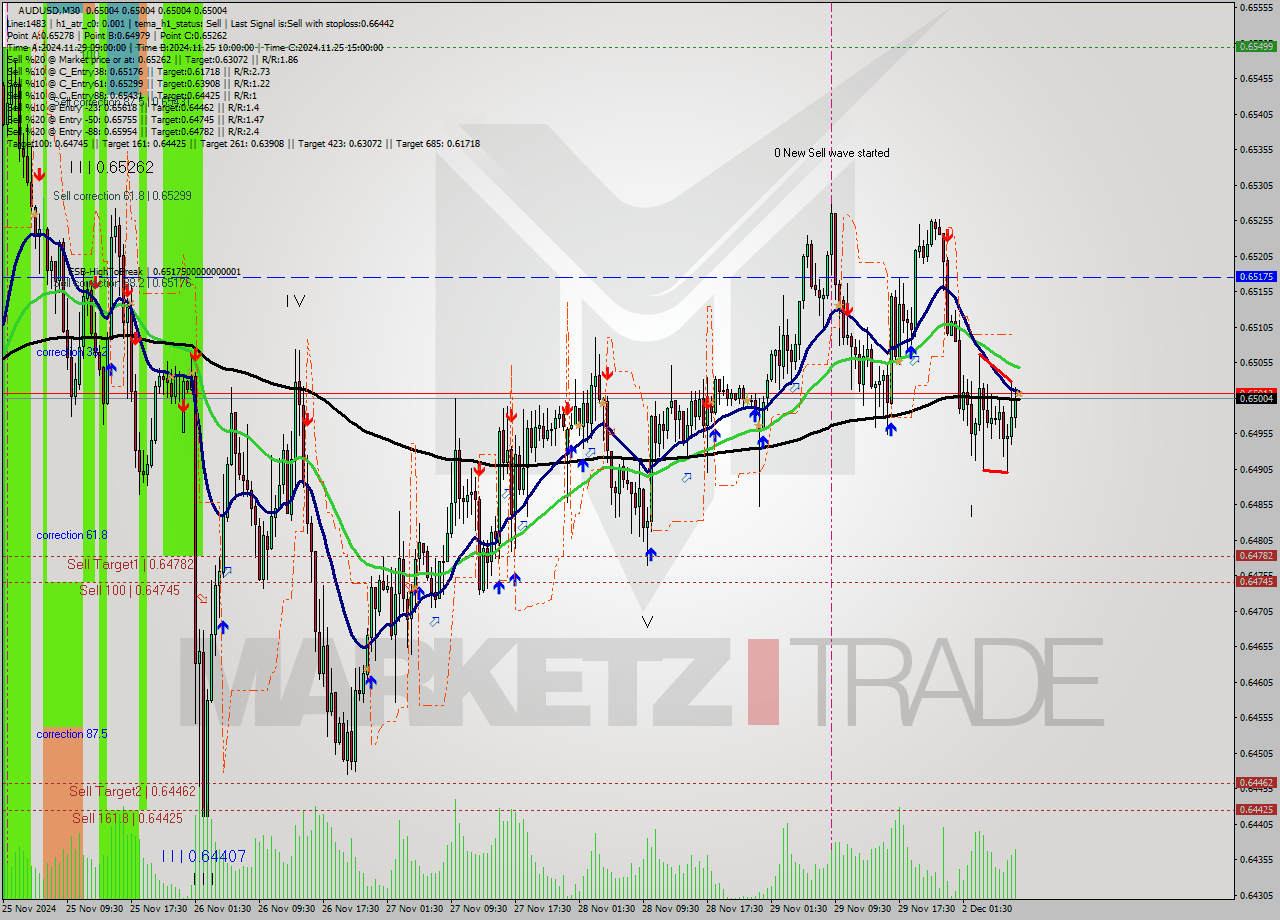Viewport: 1280px width, 920px height.
Task: Select the 'I I | 0.65262' wave label
Action: pyautogui.click(x=112, y=168)
